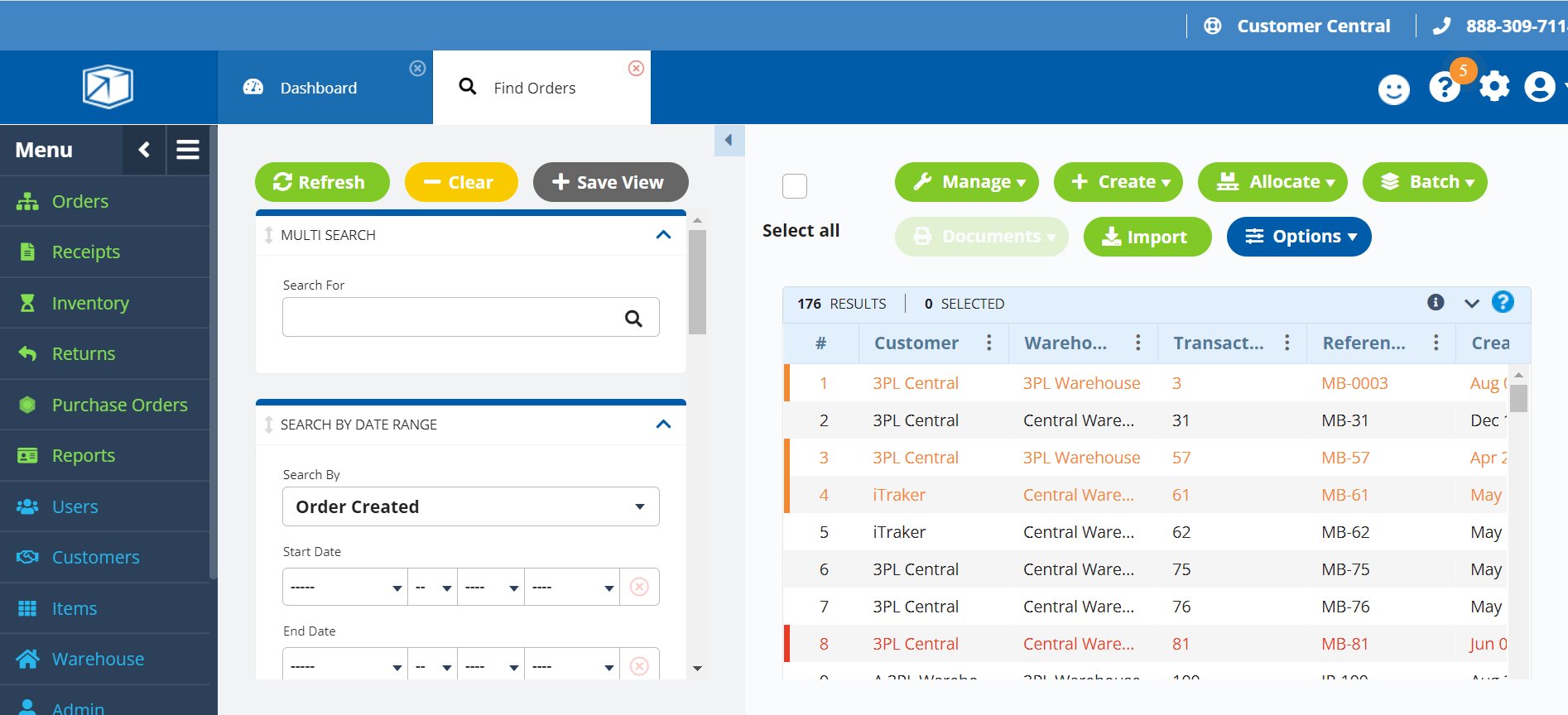Image resolution: width=1568 pixels, height=715 pixels.
Task: Click the Import button
Action: 1147,237
